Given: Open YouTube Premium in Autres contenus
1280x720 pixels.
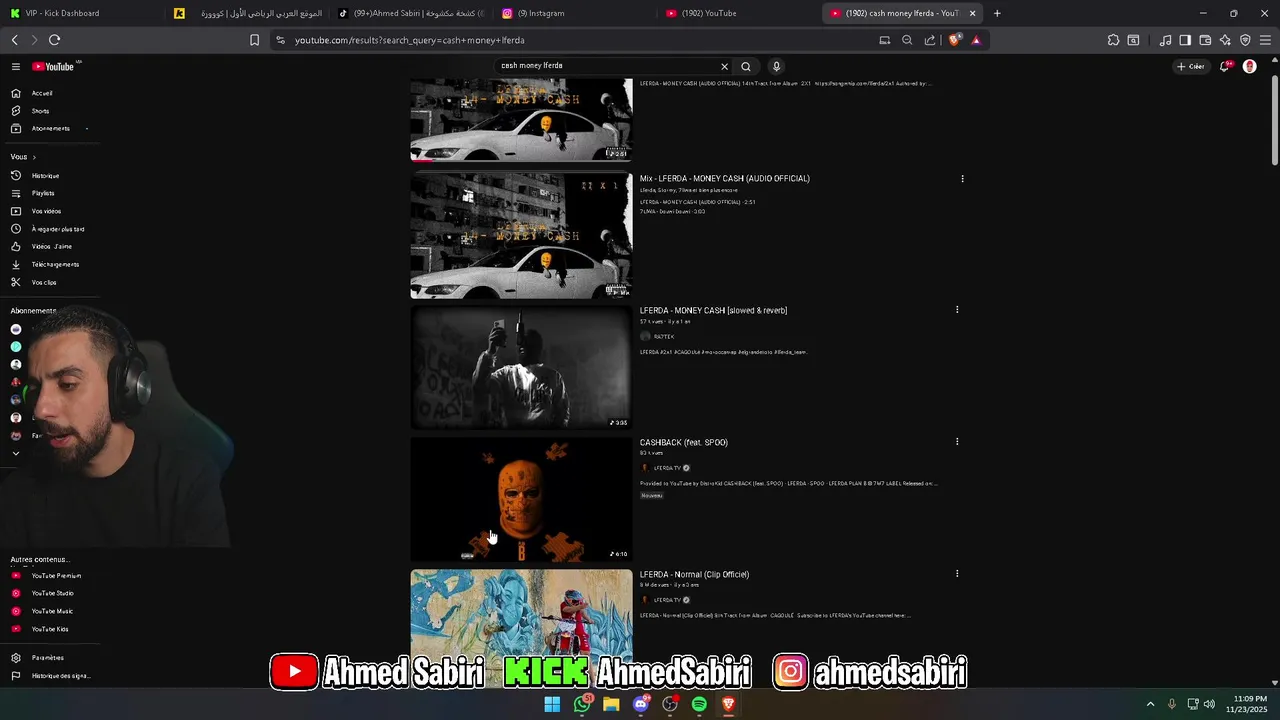Looking at the screenshot, I should (x=56, y=576).
